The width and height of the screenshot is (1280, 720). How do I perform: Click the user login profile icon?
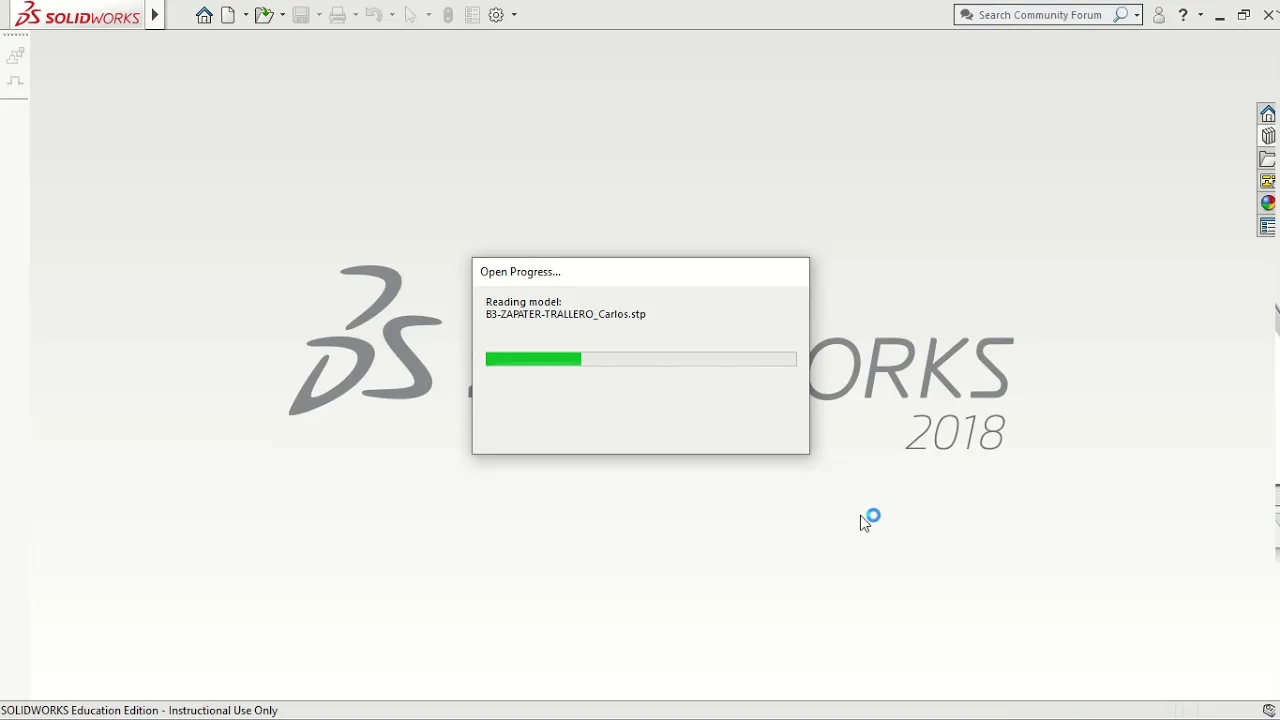1159,15
